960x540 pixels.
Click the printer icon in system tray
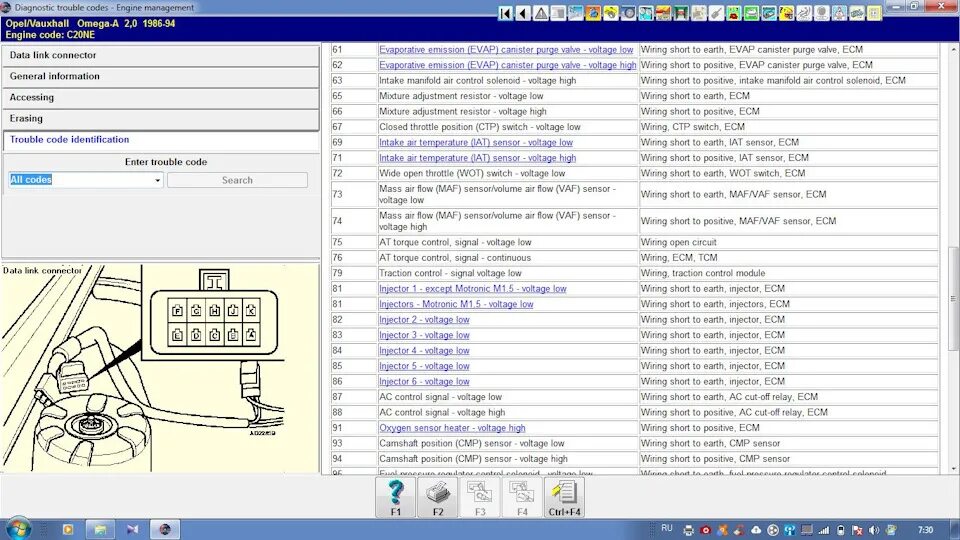[688, 530]
